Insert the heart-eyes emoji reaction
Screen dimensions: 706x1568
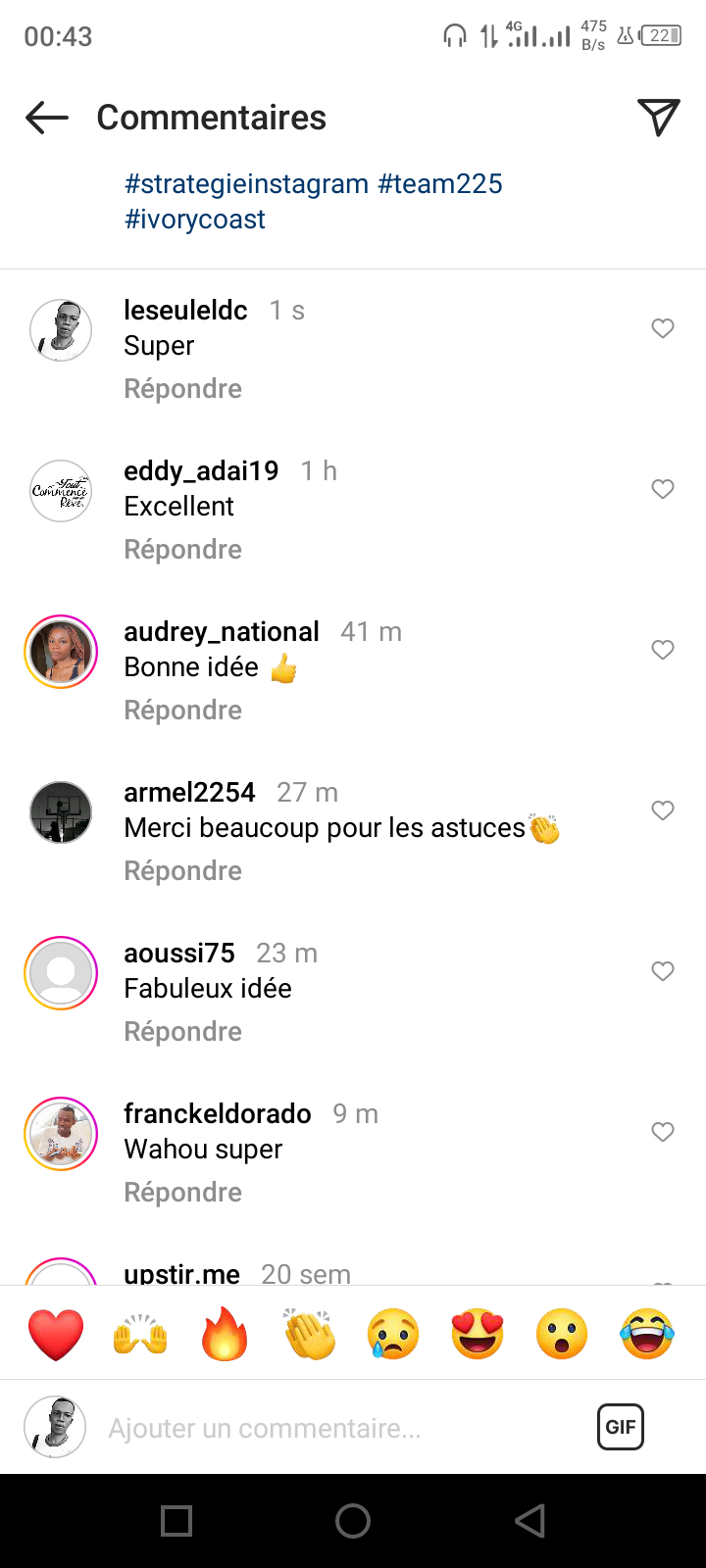click(x=478, y=1334)
